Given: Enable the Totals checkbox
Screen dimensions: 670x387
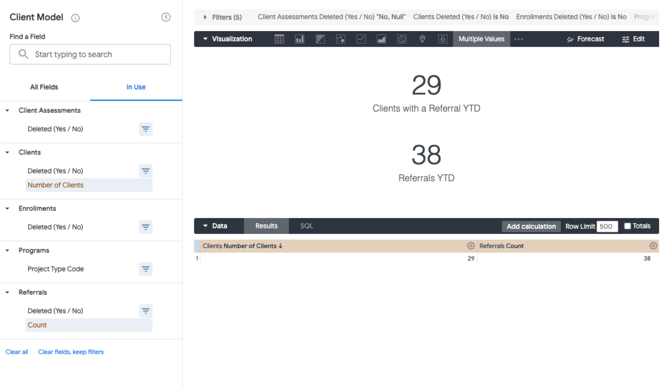Looking at the screenshot, I should point(627,226).
